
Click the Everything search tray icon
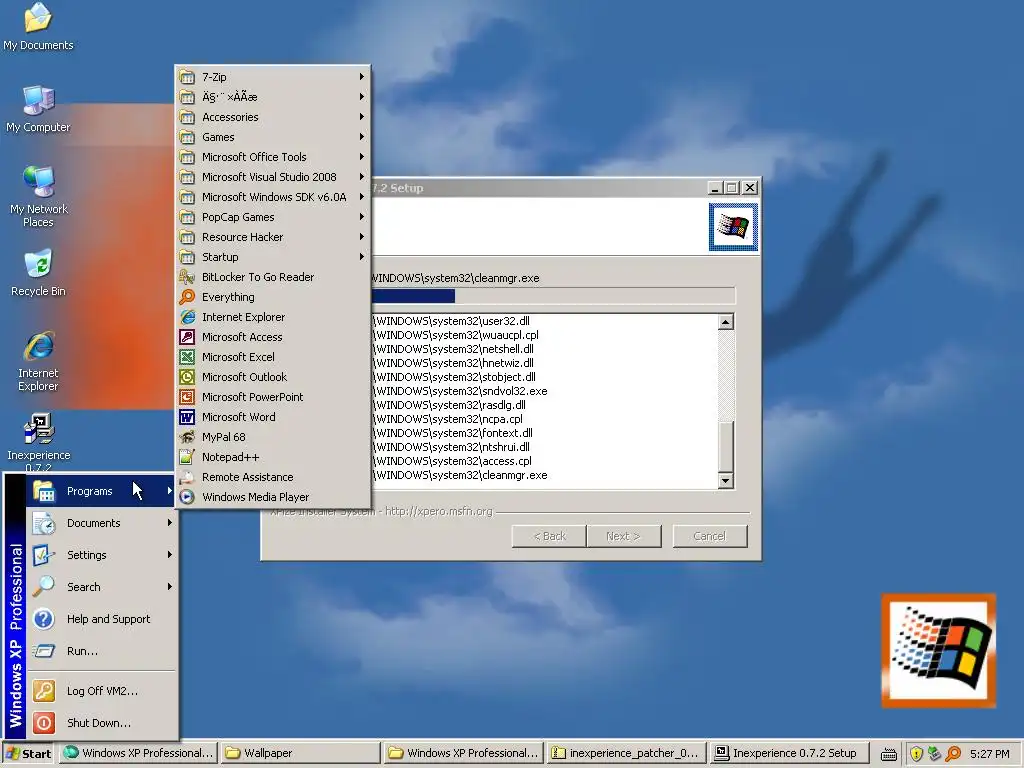(953, 754)
